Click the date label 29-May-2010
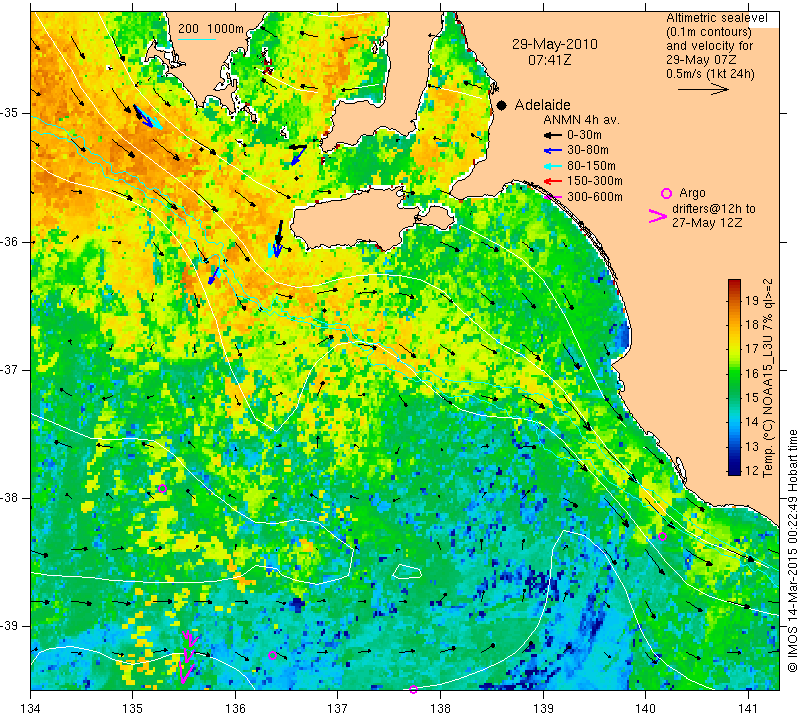The height and width of the screenshot is (720, 800). coord(555,44)
